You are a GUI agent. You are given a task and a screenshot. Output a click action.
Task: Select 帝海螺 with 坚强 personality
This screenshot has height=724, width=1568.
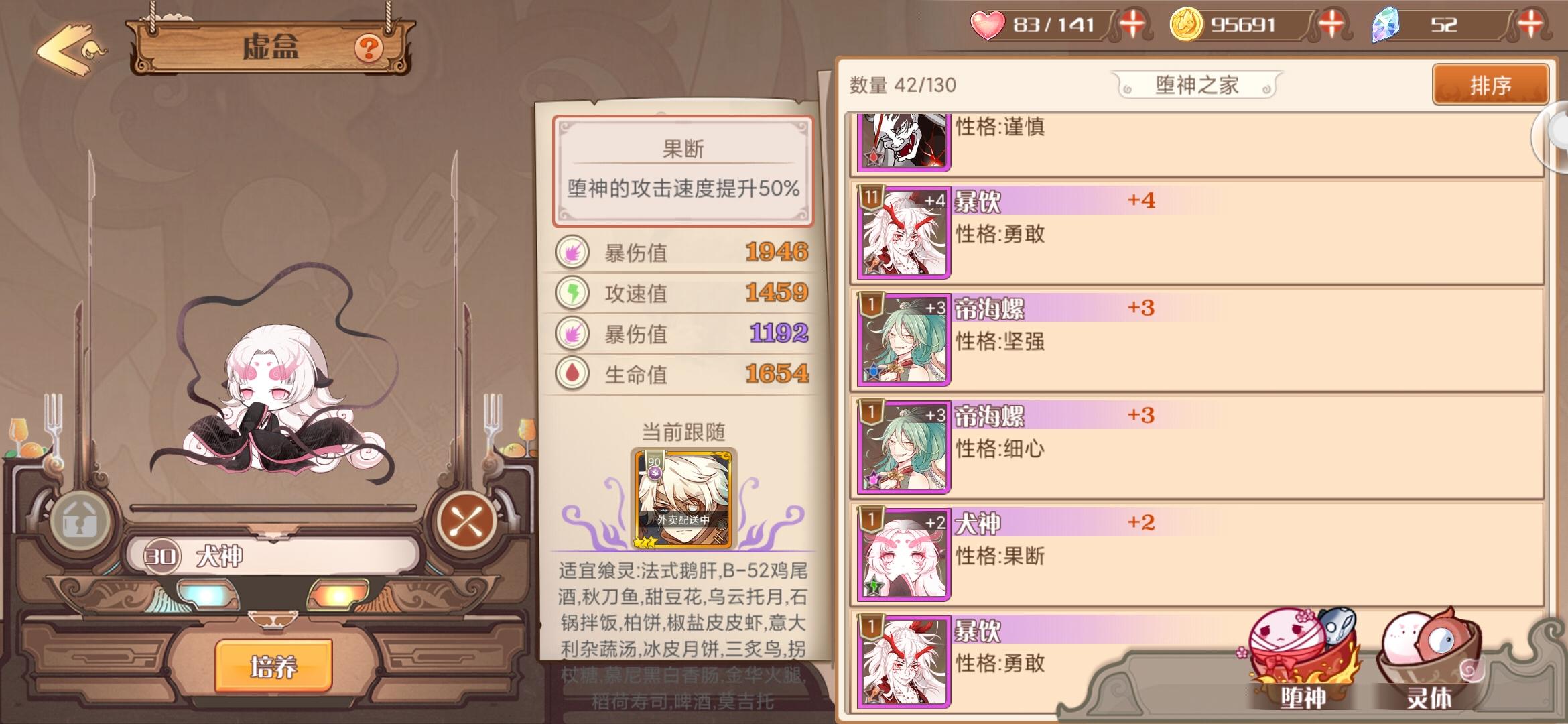pos(1197,340)
